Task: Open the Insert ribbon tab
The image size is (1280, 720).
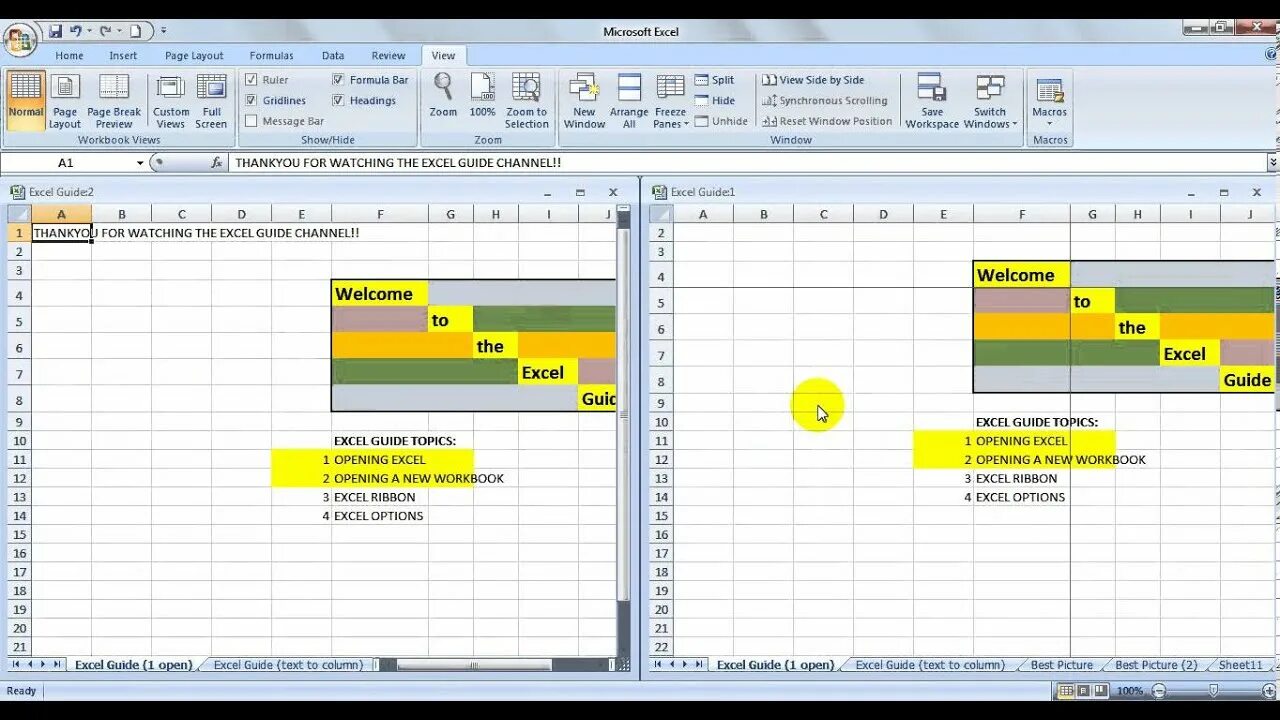Action: (124, 56)
